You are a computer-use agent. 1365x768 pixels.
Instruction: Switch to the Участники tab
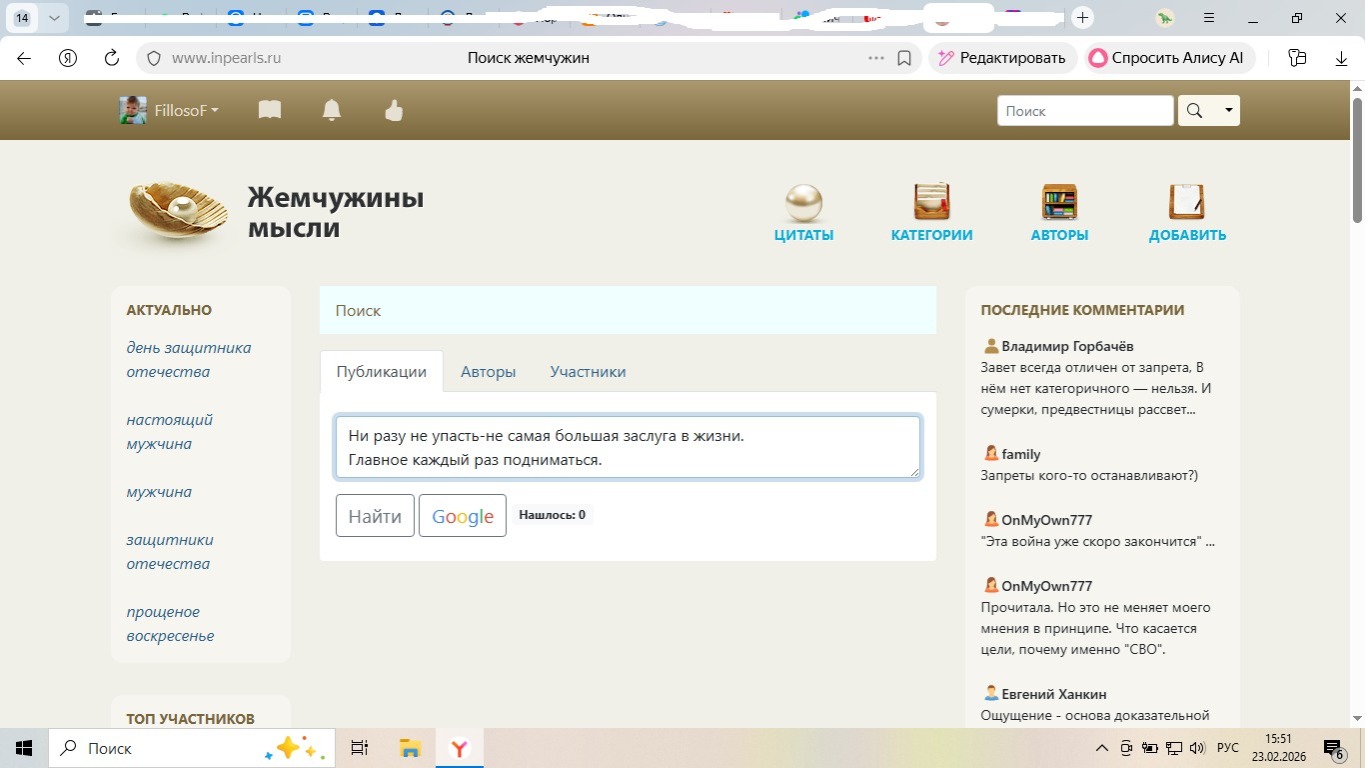(588, 371)
